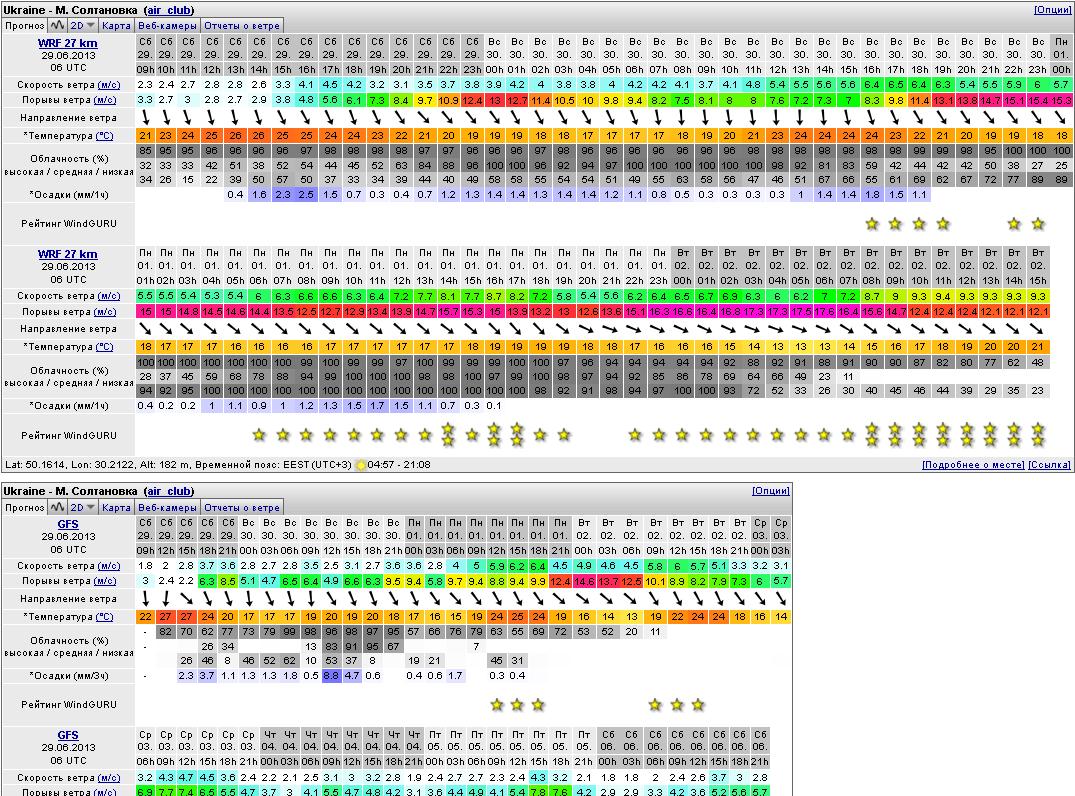Screen dimensions: 1075x796
Task: Click the first rating star in the top WRF table
Action: [x=871, y=224]
